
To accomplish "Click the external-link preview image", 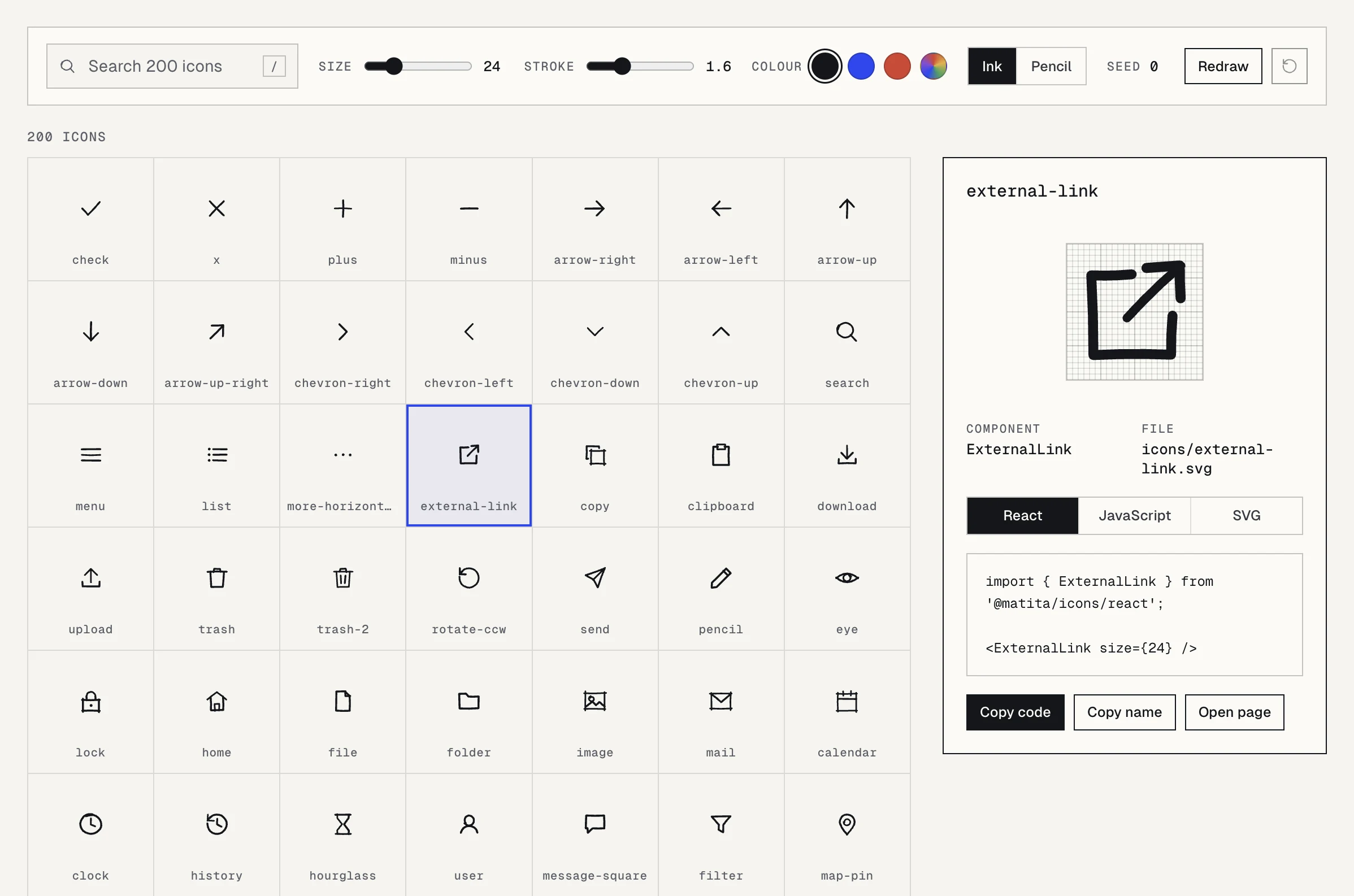I will tap(1135, 311).
